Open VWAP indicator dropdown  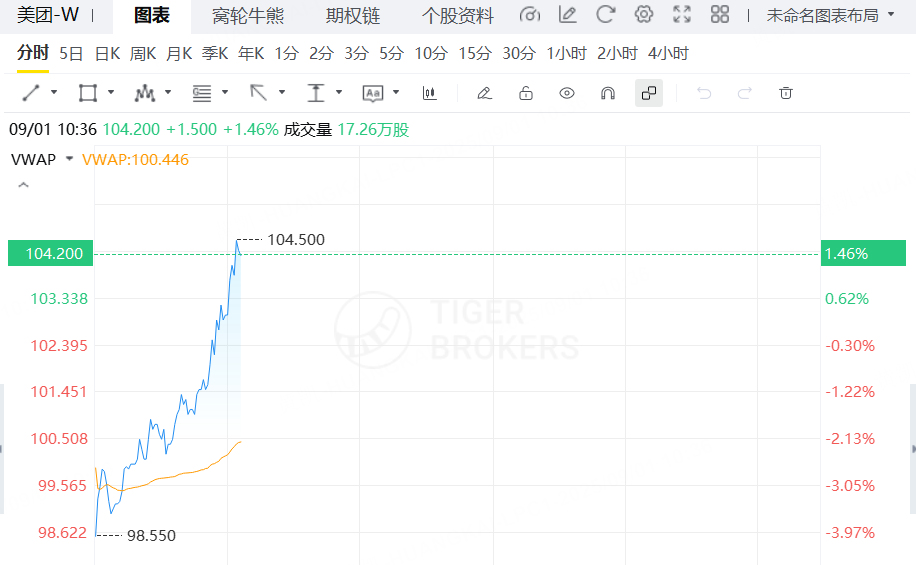[x=70, y=159]
